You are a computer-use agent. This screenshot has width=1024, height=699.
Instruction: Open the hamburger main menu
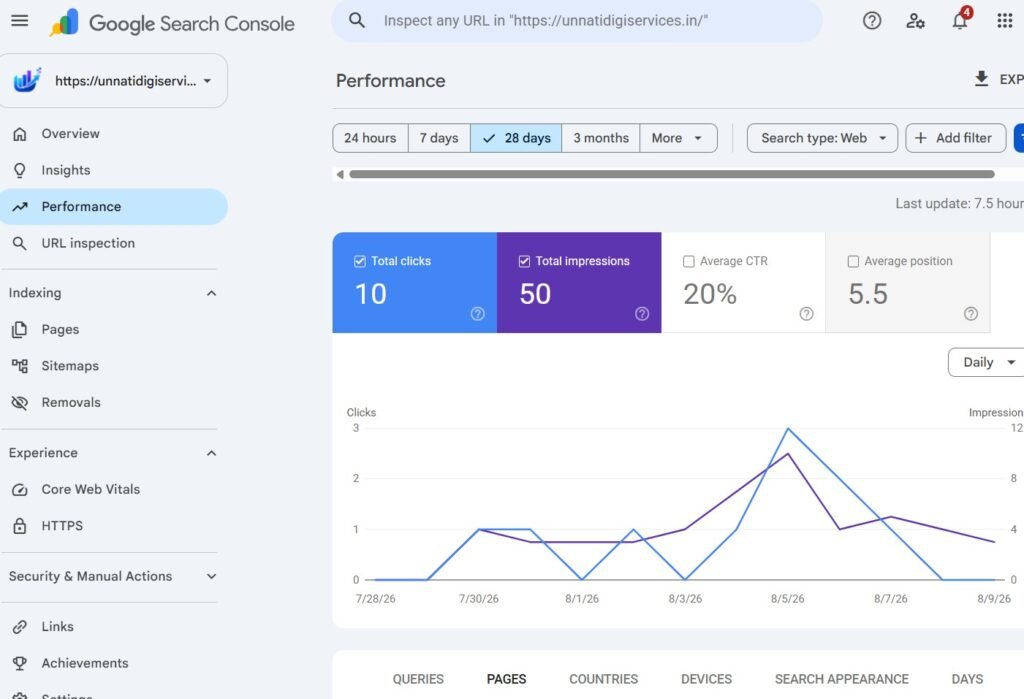tap(20, 20)
